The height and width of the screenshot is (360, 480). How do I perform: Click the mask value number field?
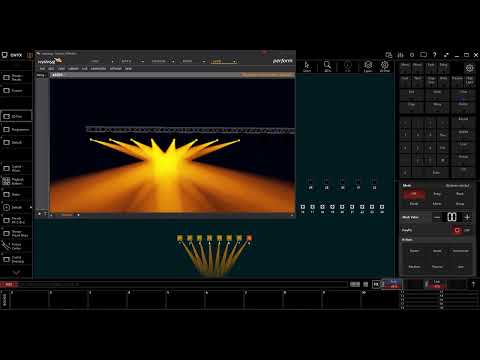click(x=452, y=217)
